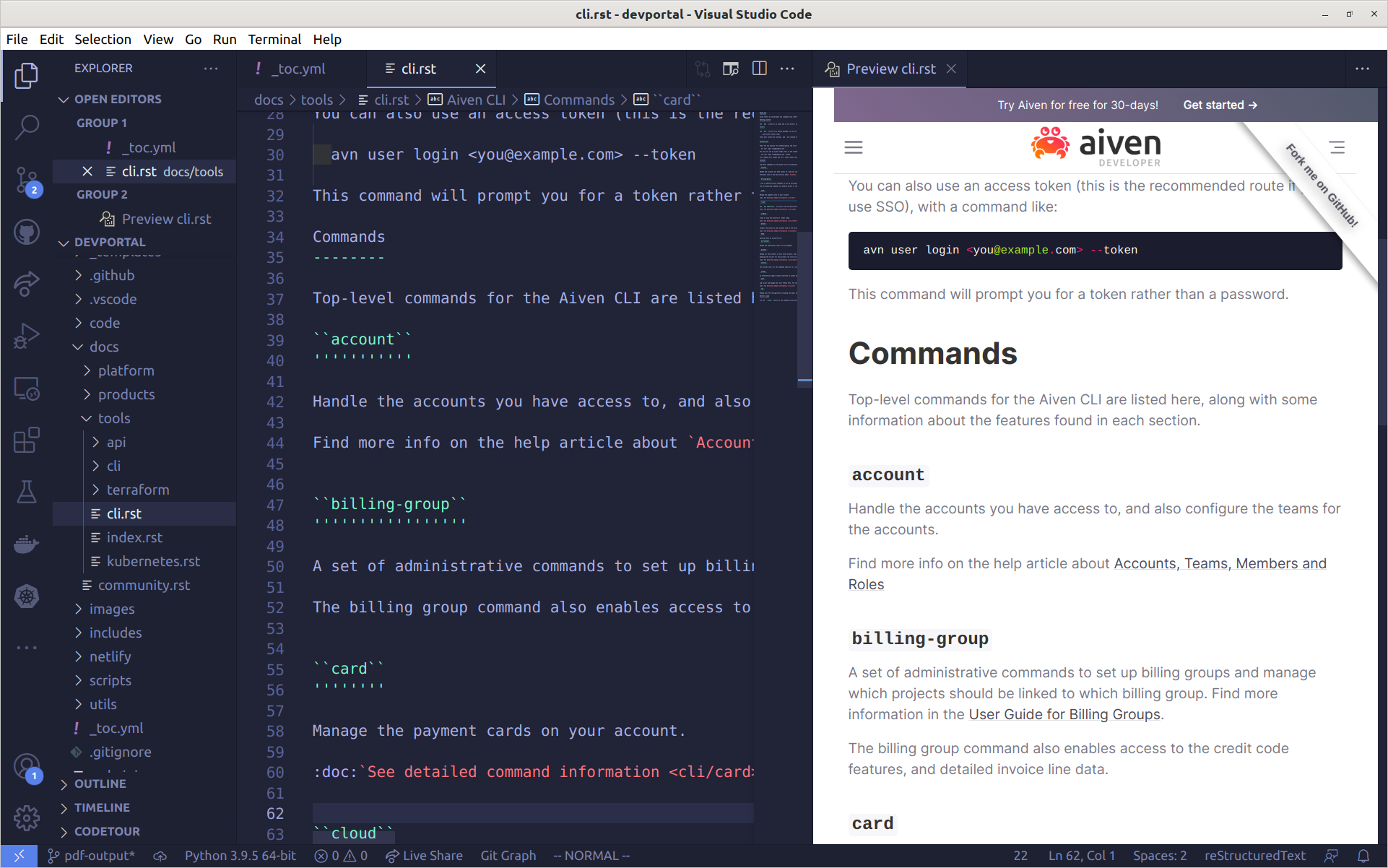
Task: Click errors and warnings count in status bar
Action: click(342, 856)
